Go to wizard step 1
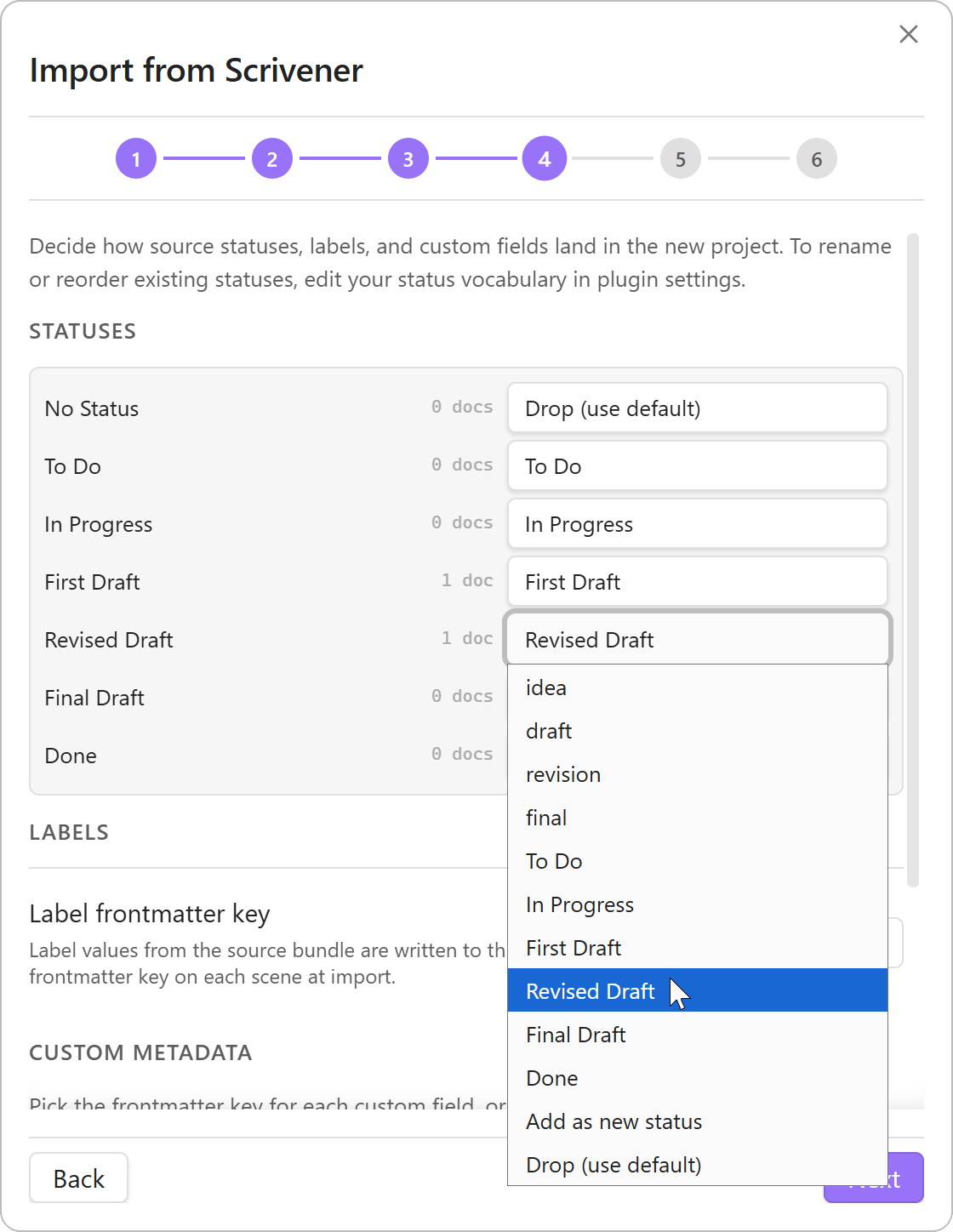This screenshot has height=1232, width=953. (136, 159)
